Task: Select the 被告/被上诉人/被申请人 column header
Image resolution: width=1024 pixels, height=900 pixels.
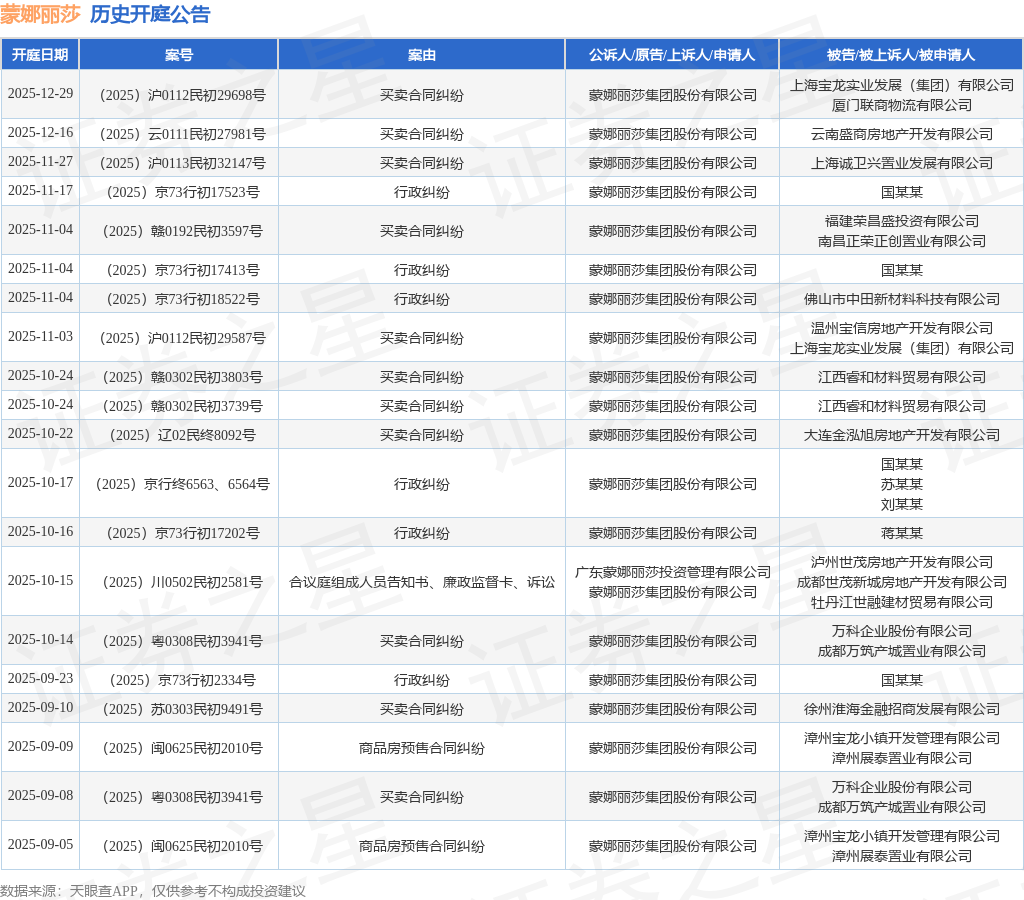Action: pos(901,55)
